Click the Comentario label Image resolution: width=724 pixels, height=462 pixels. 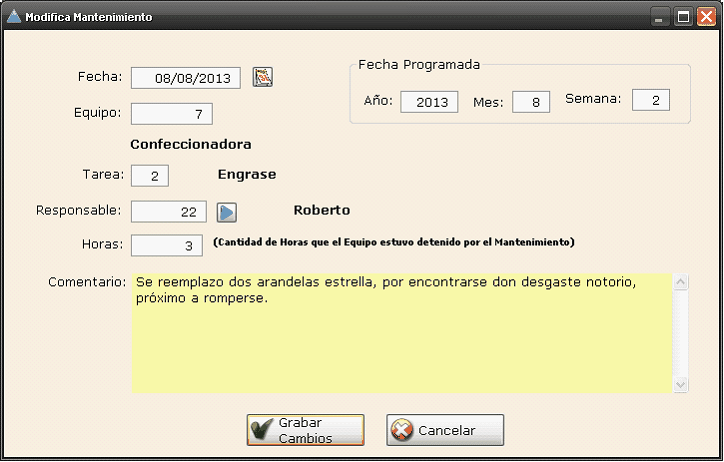87,282
